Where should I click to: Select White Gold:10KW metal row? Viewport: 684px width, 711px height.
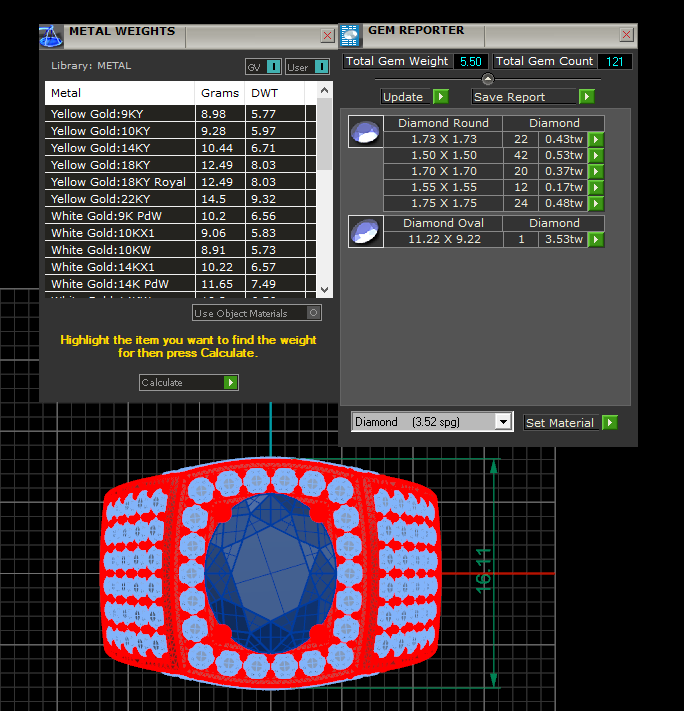(x=120, y=250)
